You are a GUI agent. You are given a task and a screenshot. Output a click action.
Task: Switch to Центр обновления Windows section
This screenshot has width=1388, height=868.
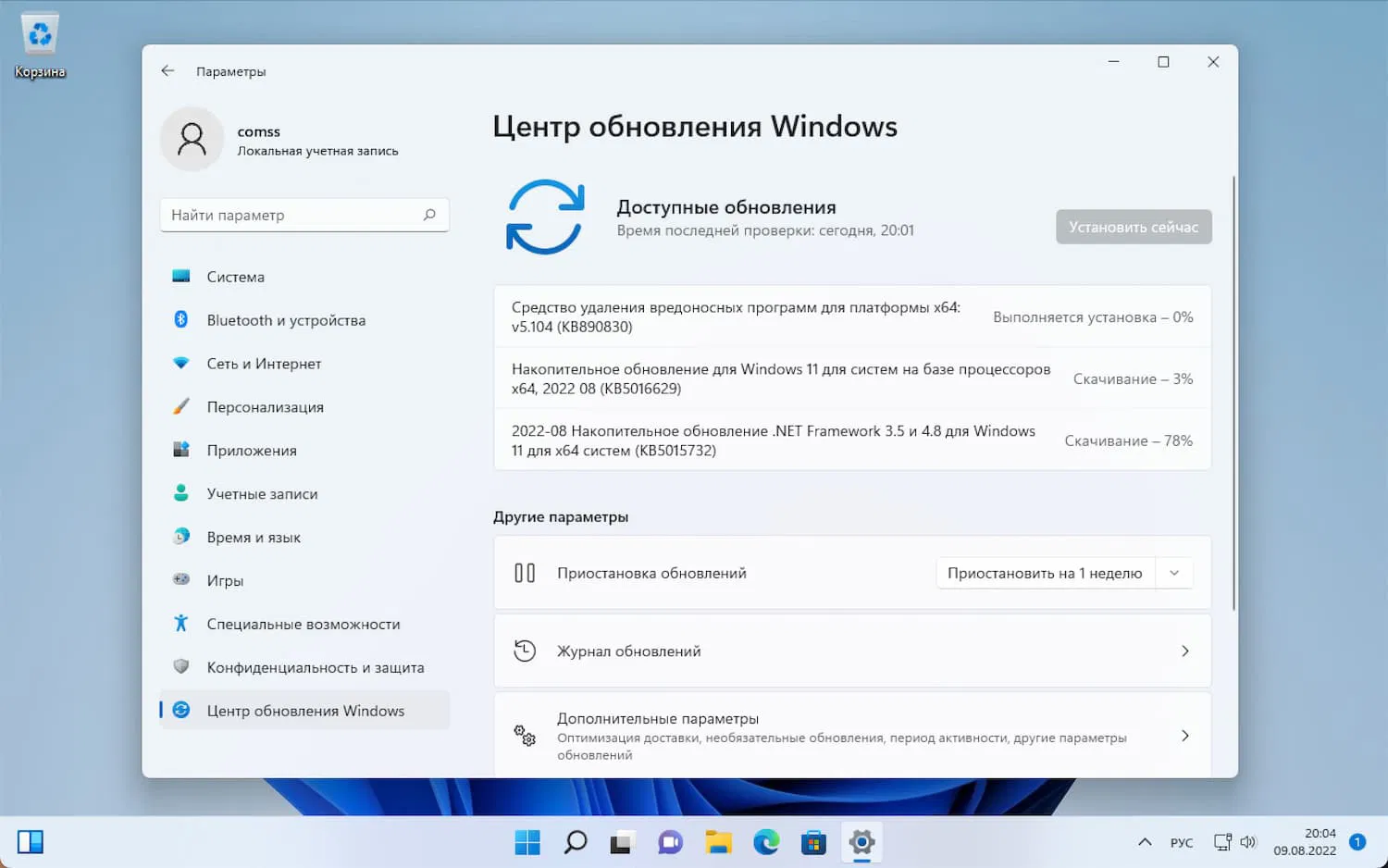[305, 710]
